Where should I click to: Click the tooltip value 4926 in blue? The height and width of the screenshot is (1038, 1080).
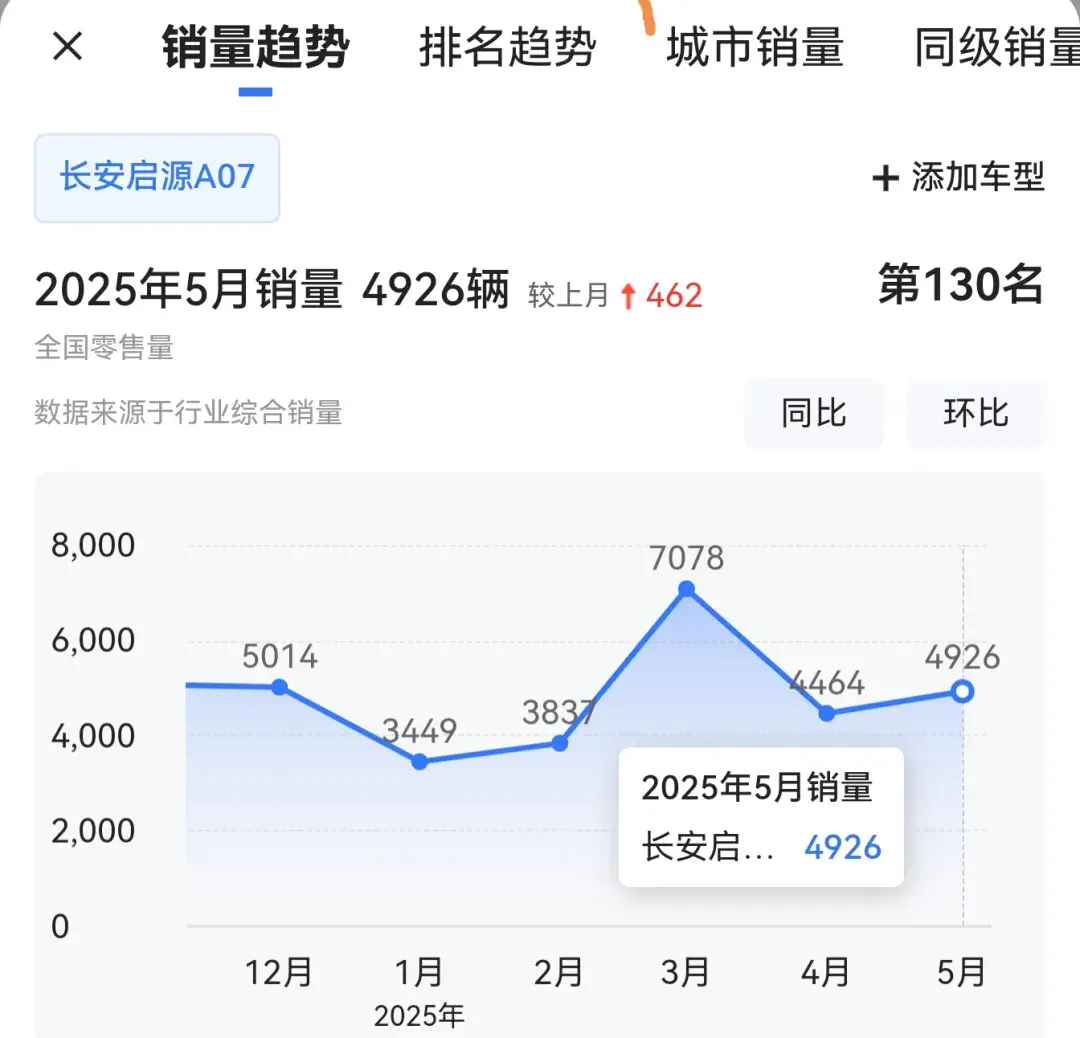pyautogui.click(x=843, y=847)
